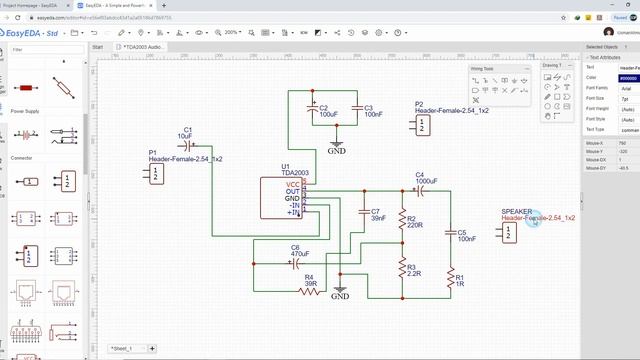Click the Undo arrow in toolbar
The height and width of the screenshot is (360, 640).
point(94,33)
